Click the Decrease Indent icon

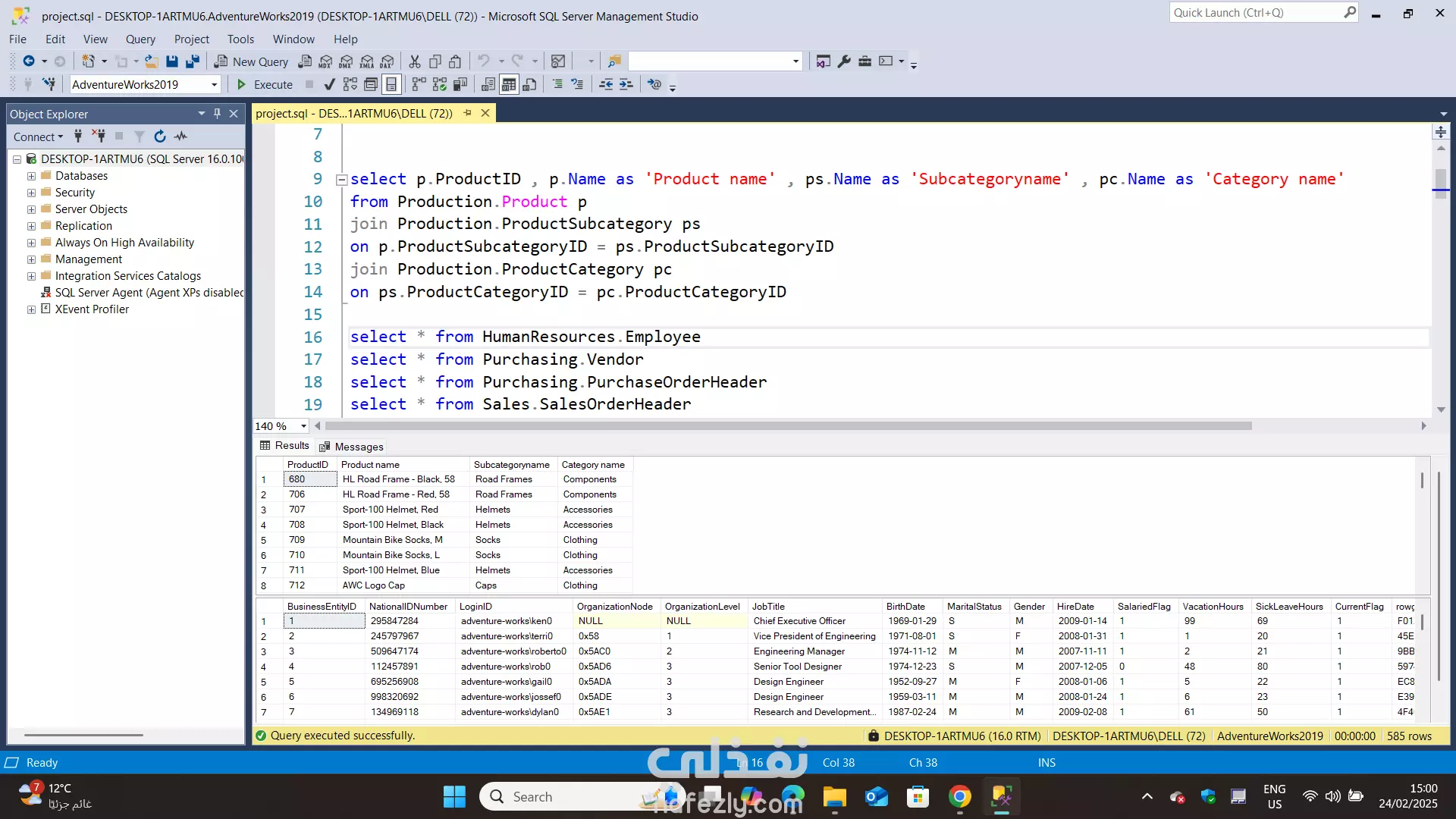606,84
